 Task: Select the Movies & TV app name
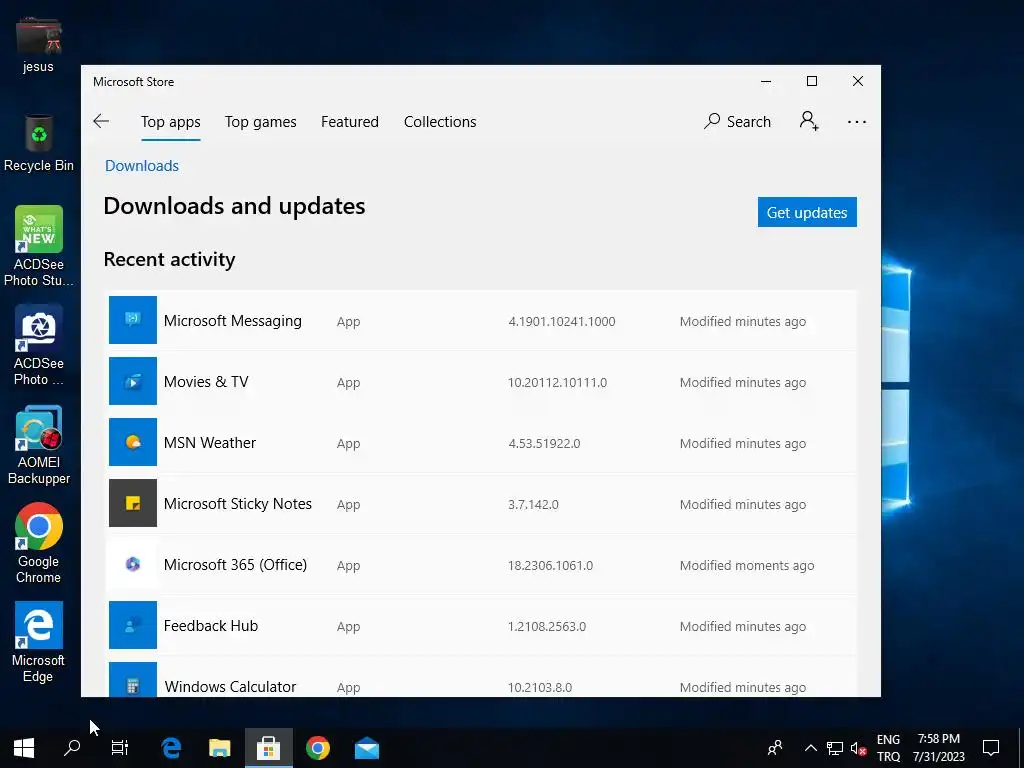pos(206,381)
